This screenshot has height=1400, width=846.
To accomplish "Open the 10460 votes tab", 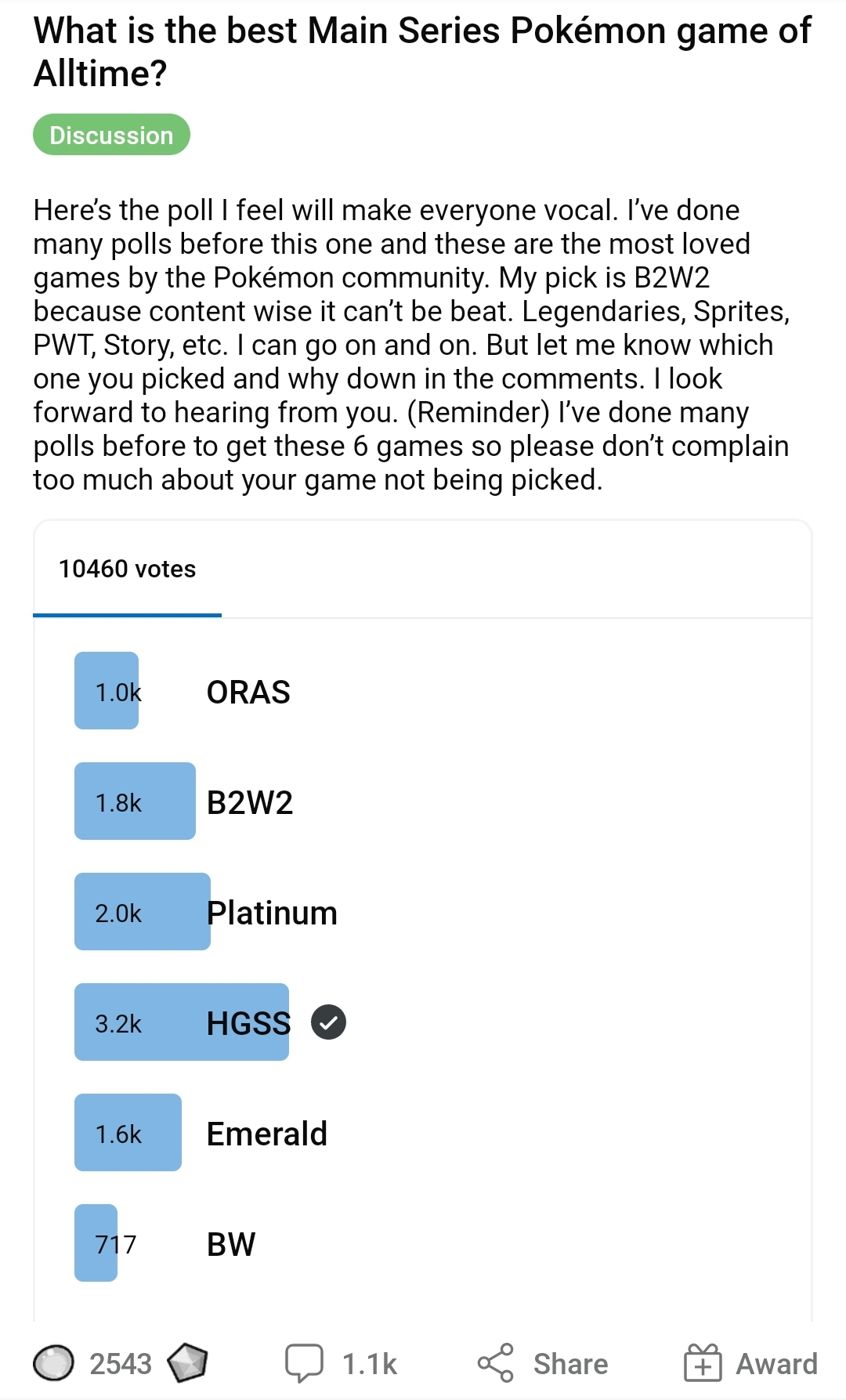I will click(128, 569).
